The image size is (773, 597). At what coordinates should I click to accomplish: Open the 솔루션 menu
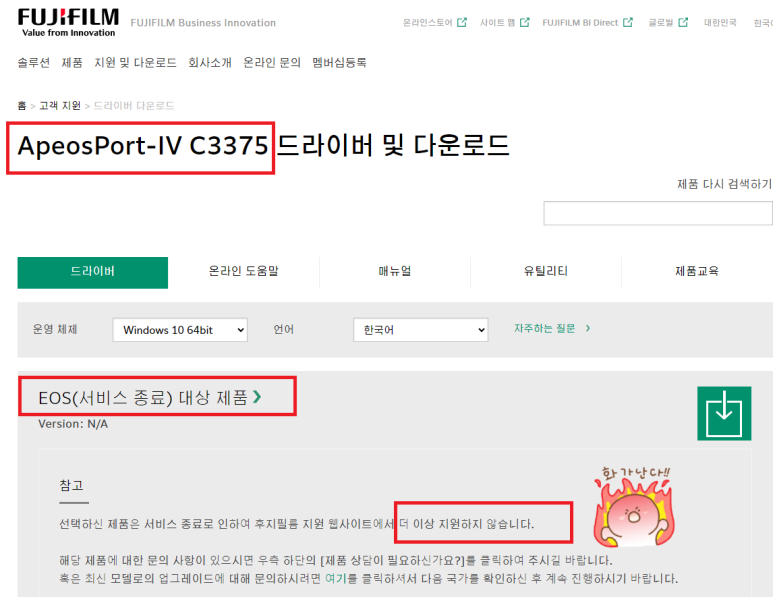tap(34, 63)
